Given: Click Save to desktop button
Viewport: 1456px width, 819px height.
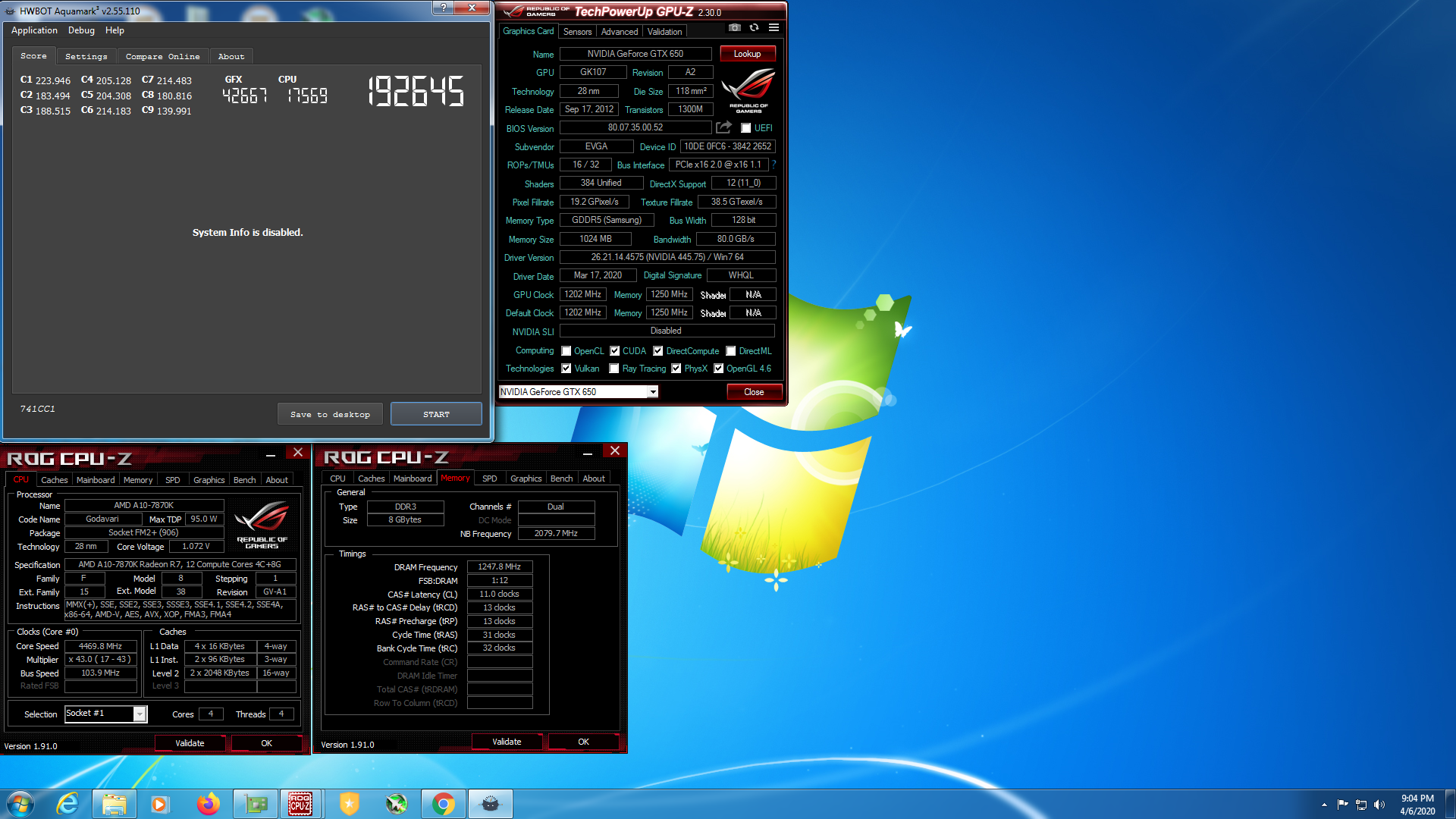Looking at the screenshot, I should 331,414.
